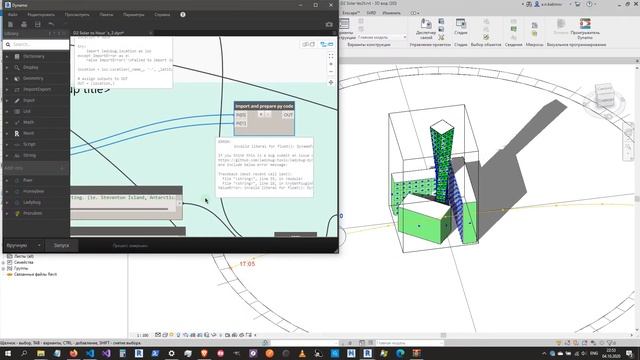Open the Изменить tab in Revit ribbon

(391, 13)
